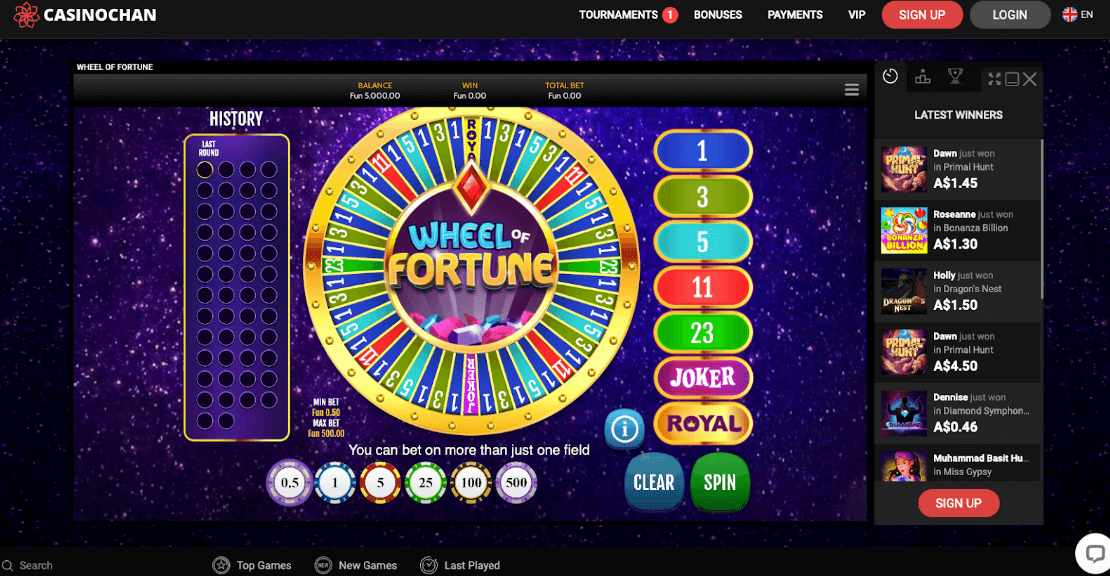Bet on the red 11 field
Image resolution: width=1110 pixels, height=576 pixels.
(x=702, y=287)
